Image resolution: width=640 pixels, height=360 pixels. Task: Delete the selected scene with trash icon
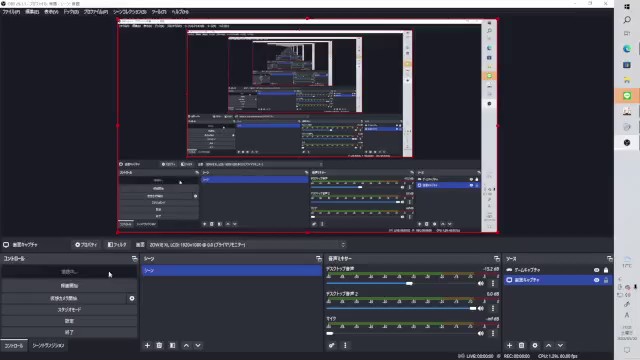click(159, 345)
